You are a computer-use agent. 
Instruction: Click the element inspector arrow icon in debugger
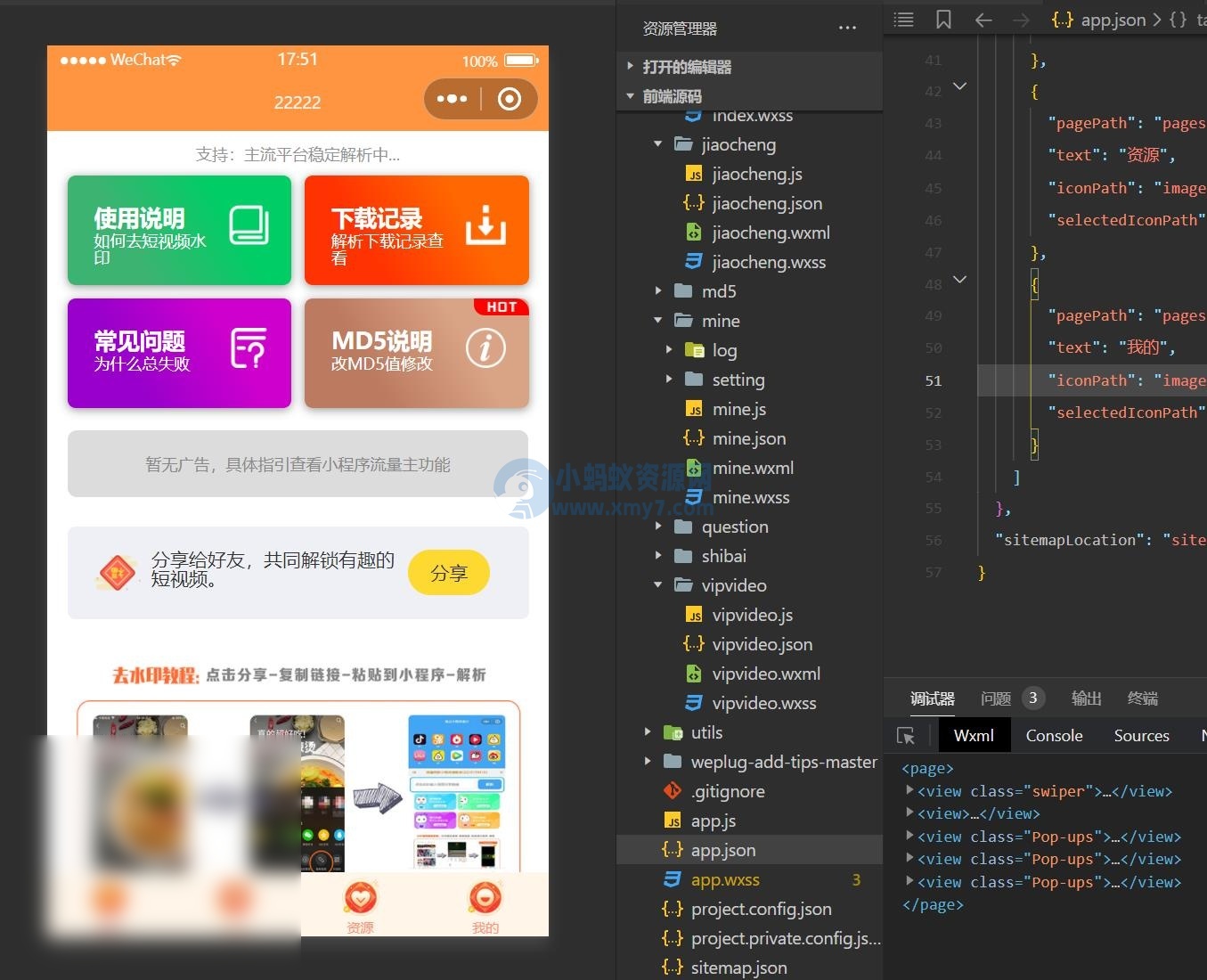point(905,735)
